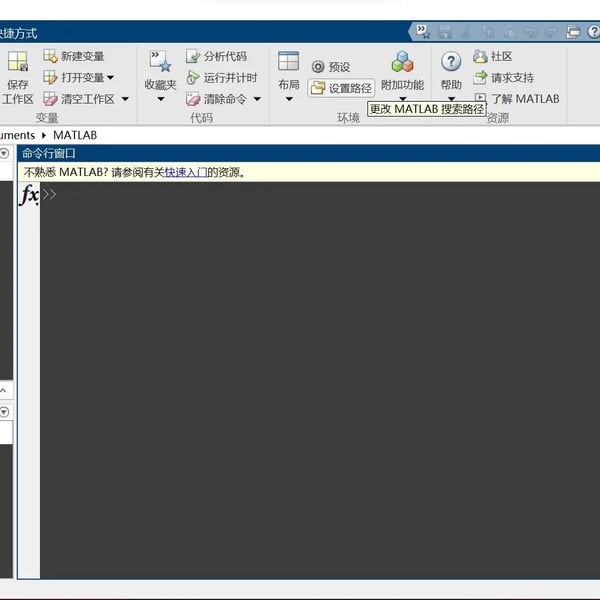The image size is (600, 600).
Task: Click the quick access Paste icon
Action: pyautogui.click(x=509, y=32)
